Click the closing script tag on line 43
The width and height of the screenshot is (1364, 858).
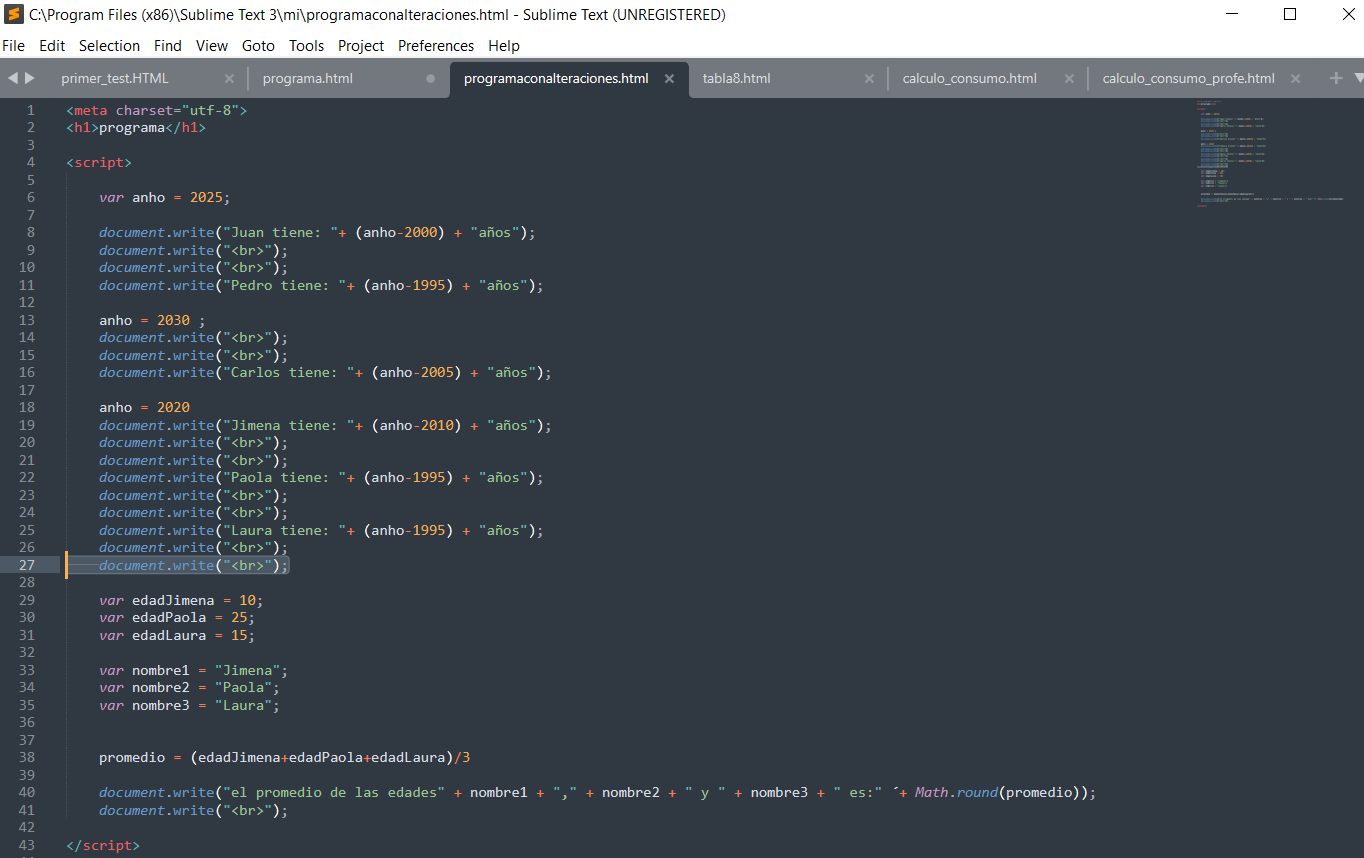tap(103, 845)
